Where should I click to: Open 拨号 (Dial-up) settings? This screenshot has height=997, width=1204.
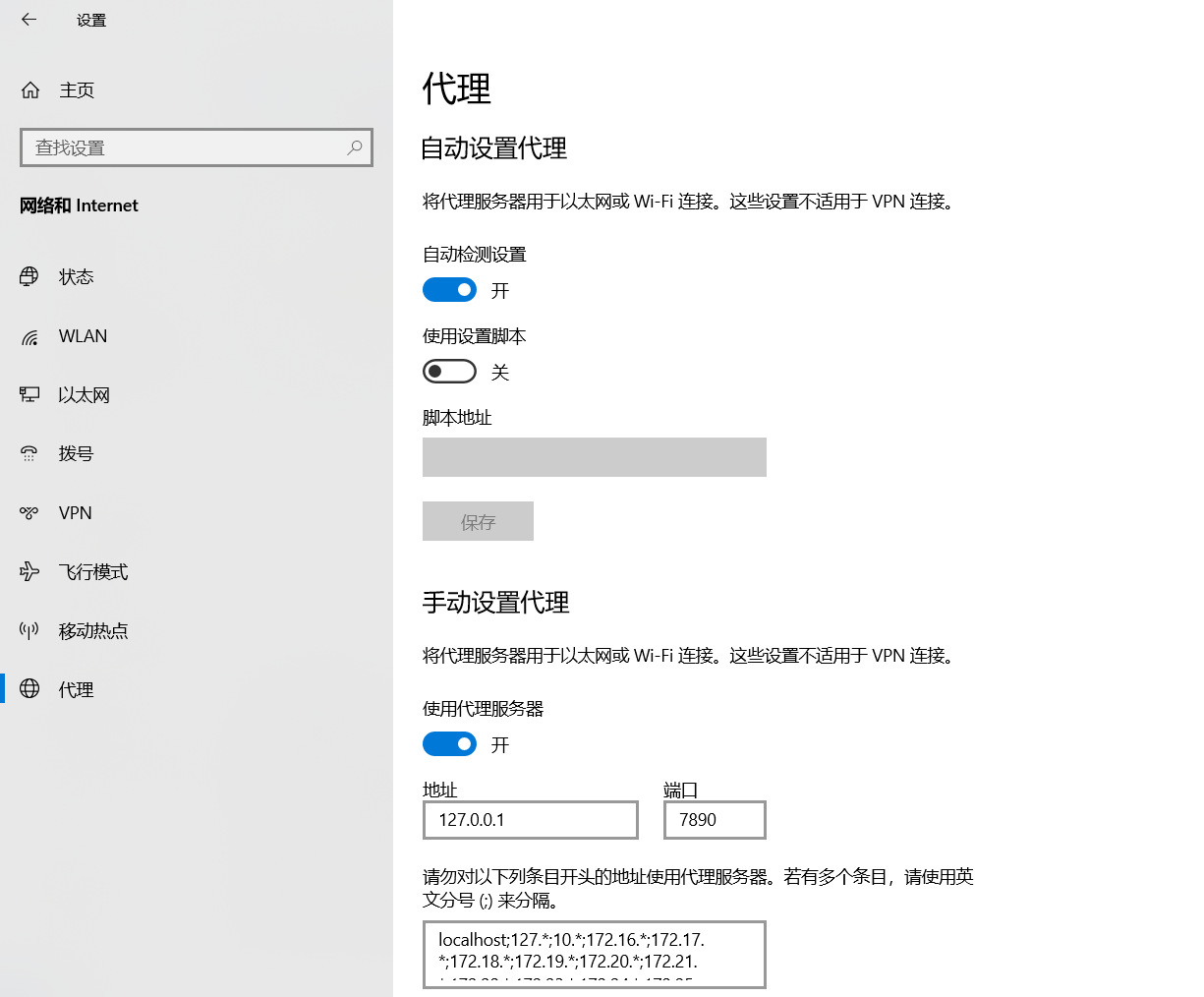[29, 453]
